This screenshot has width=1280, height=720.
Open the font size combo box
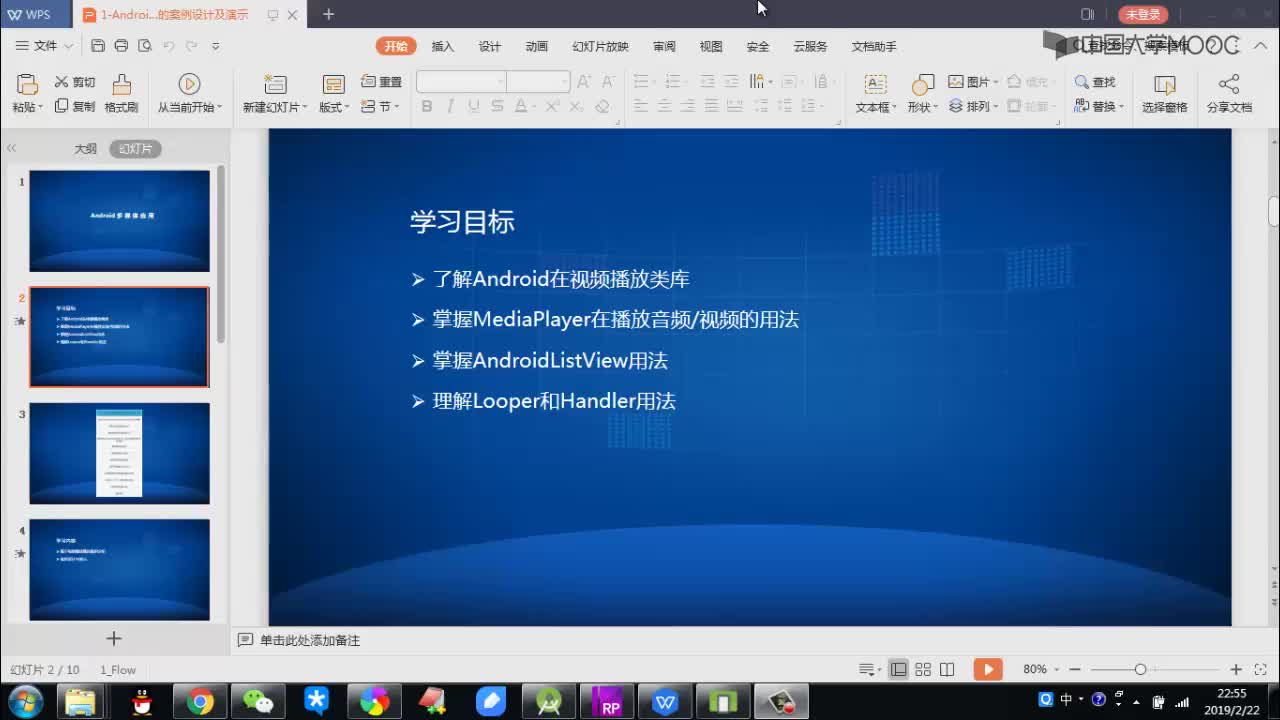[x=538, y=82]
